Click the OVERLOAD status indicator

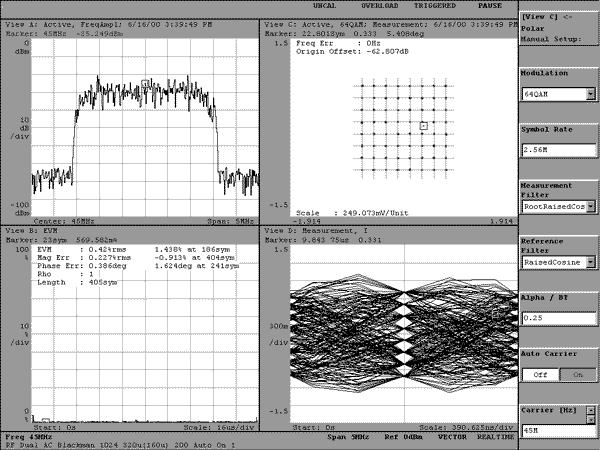click(380, 6)
